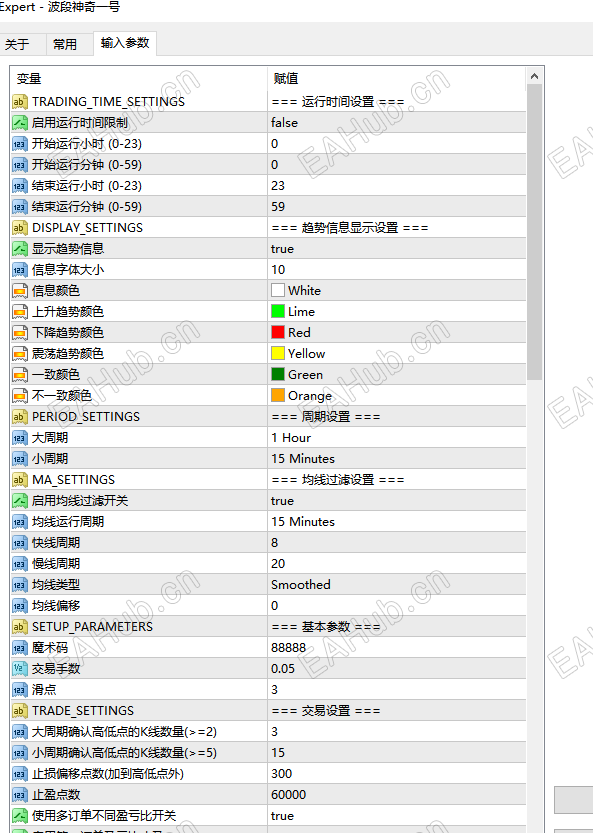Image resolution: width=593 pixels, height=833 pixels.
Task: Click the icon beside 魔术码
Action: (x=20, y=648)
